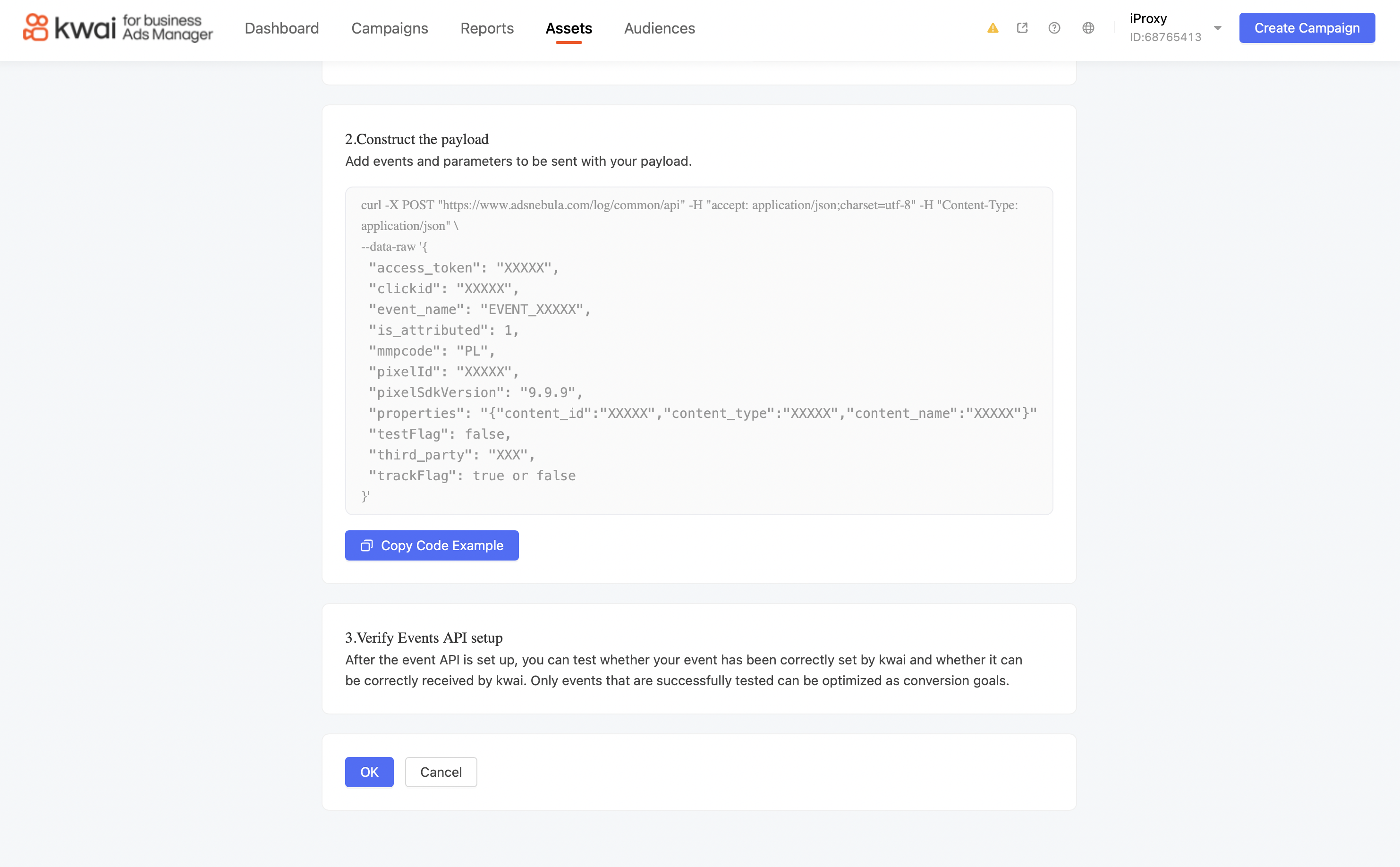Select the Assets tab
This screenshot has width=1400, height=867.
point(568,28)
